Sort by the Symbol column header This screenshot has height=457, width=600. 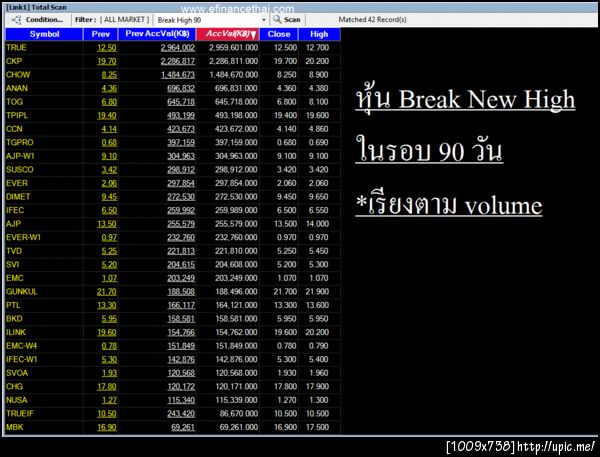(44, 34)
